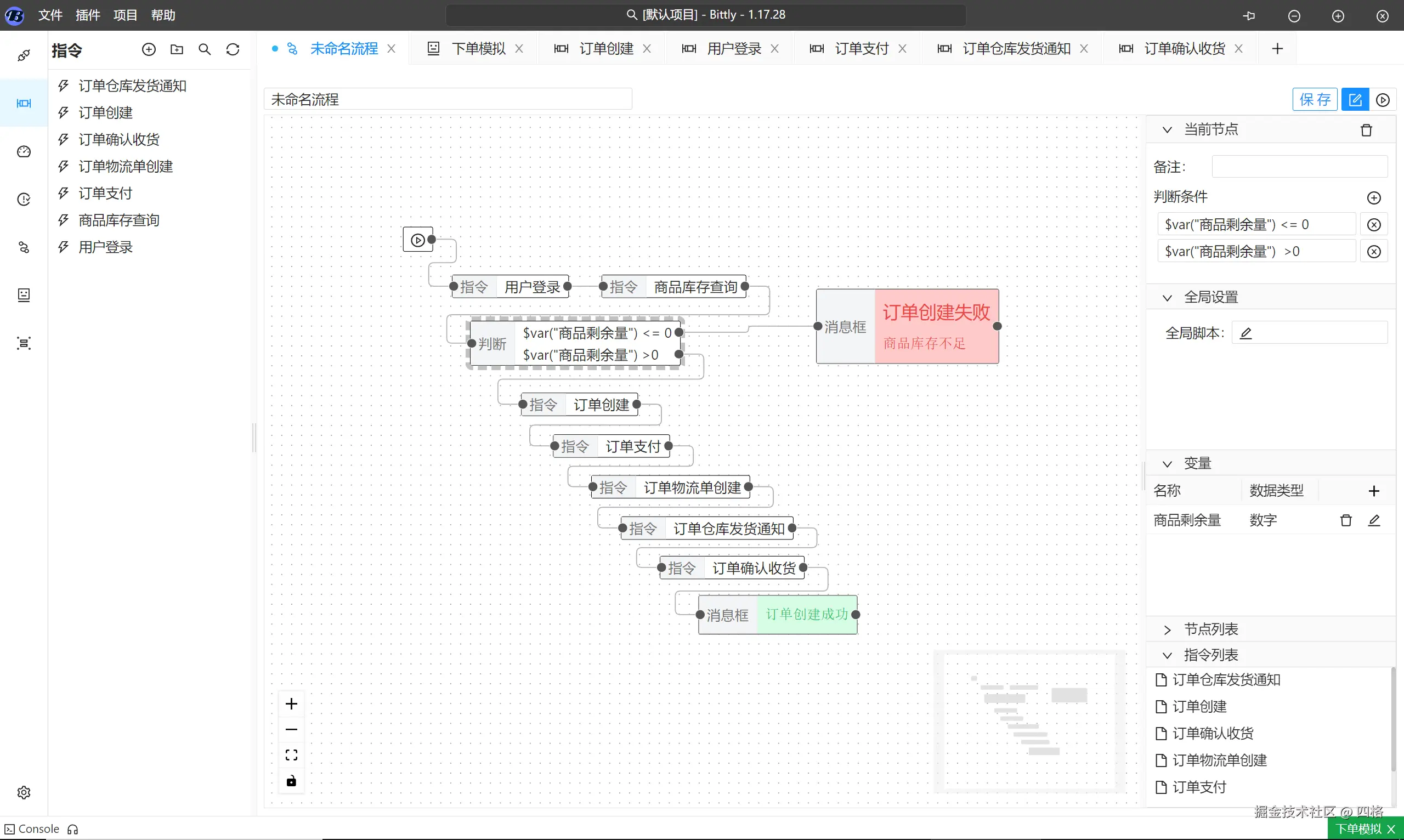Click the refresh icon in the 指令 panel

(x=233, y=49)
